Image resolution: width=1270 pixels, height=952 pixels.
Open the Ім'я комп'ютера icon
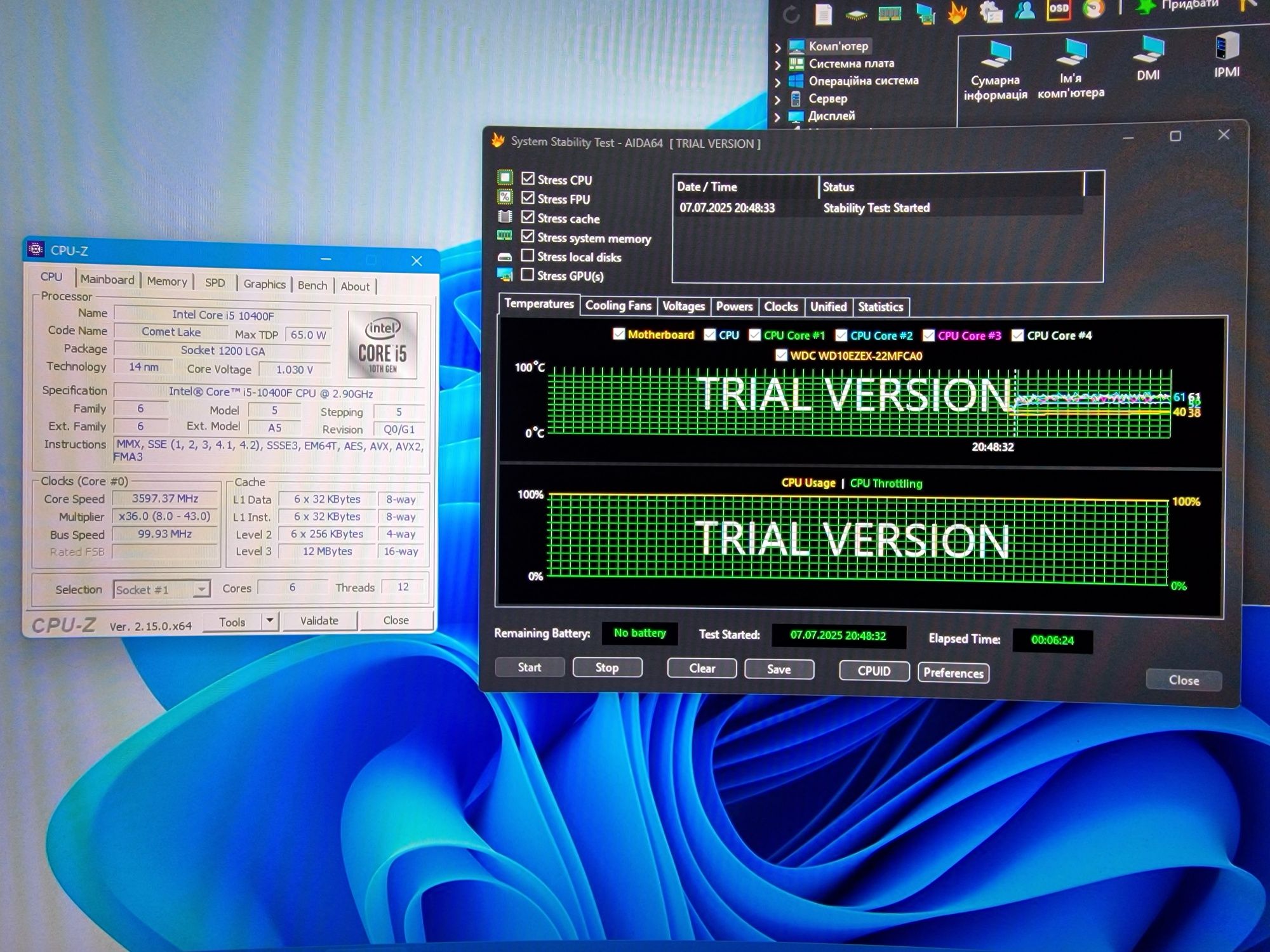pos(1071,69)
